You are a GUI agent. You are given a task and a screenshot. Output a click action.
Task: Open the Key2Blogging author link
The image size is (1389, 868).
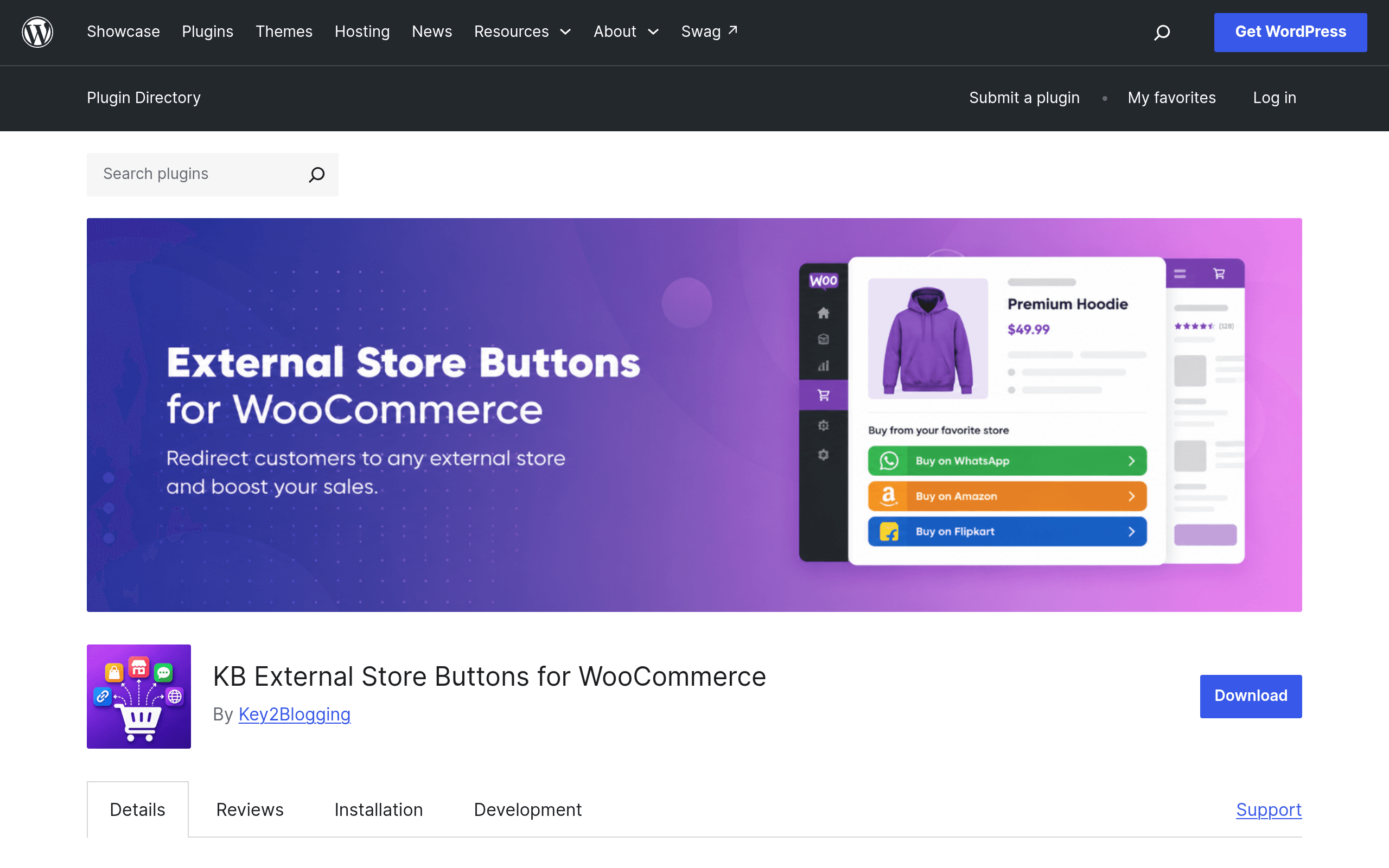(295, 714)
